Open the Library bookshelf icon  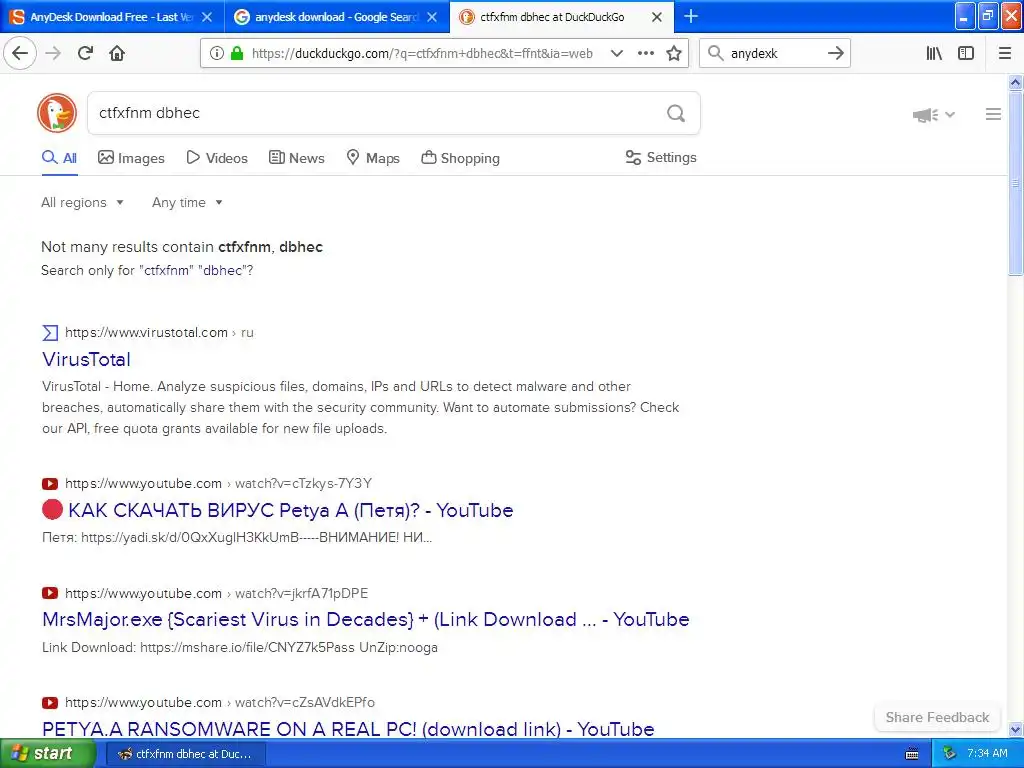(x=934, y=54)
